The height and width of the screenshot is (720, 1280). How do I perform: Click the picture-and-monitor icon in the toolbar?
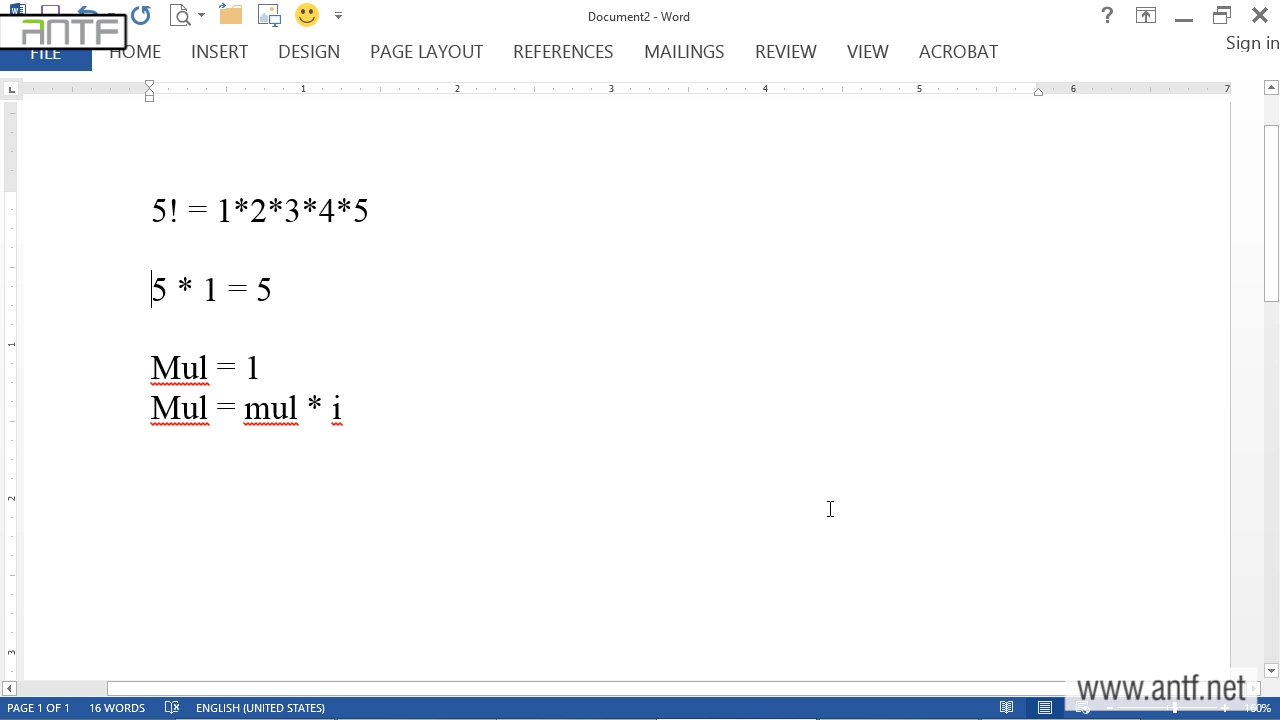[x=269, y=15]
